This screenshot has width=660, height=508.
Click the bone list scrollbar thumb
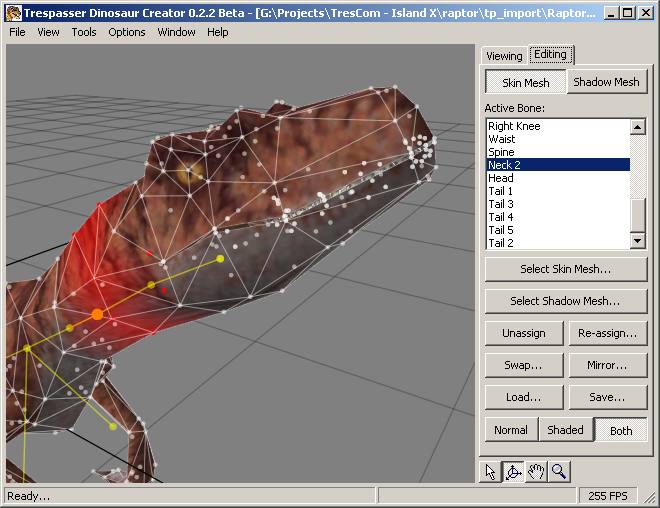click(x=638, y=215)
